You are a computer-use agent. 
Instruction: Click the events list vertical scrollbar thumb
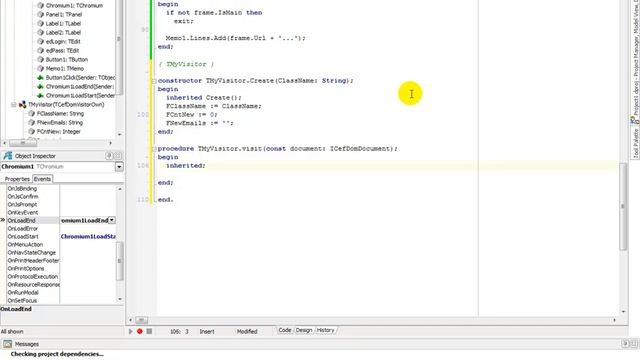[x=120, y=261]
